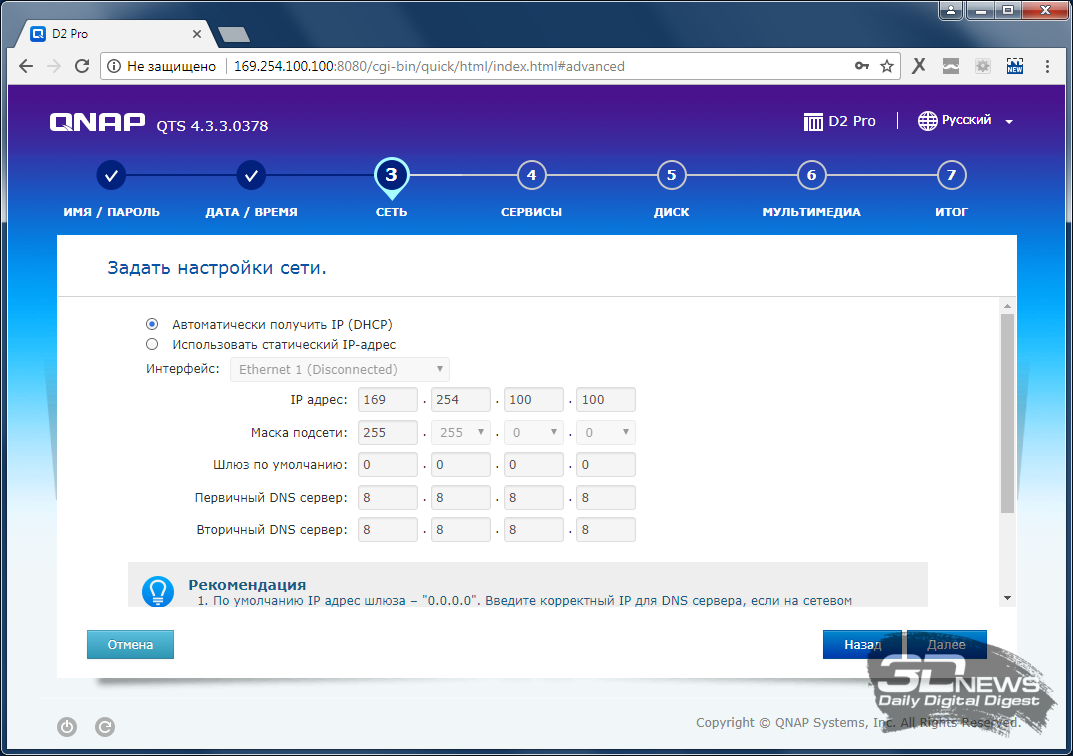Click the D2 Pro NAS device icon
The height and width of the screenshot is (756, 1073).
(813, 122)
